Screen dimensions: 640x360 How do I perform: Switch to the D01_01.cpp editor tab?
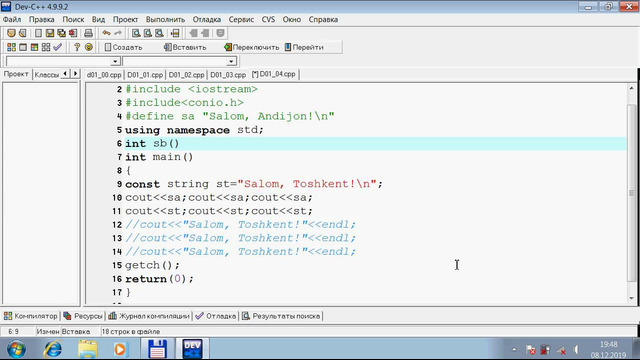[145, 75]
